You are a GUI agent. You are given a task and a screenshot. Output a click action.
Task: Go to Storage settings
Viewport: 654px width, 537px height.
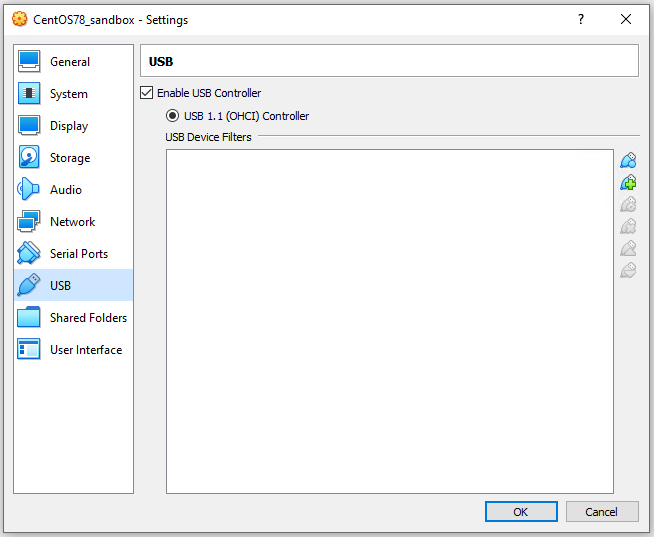69,158
